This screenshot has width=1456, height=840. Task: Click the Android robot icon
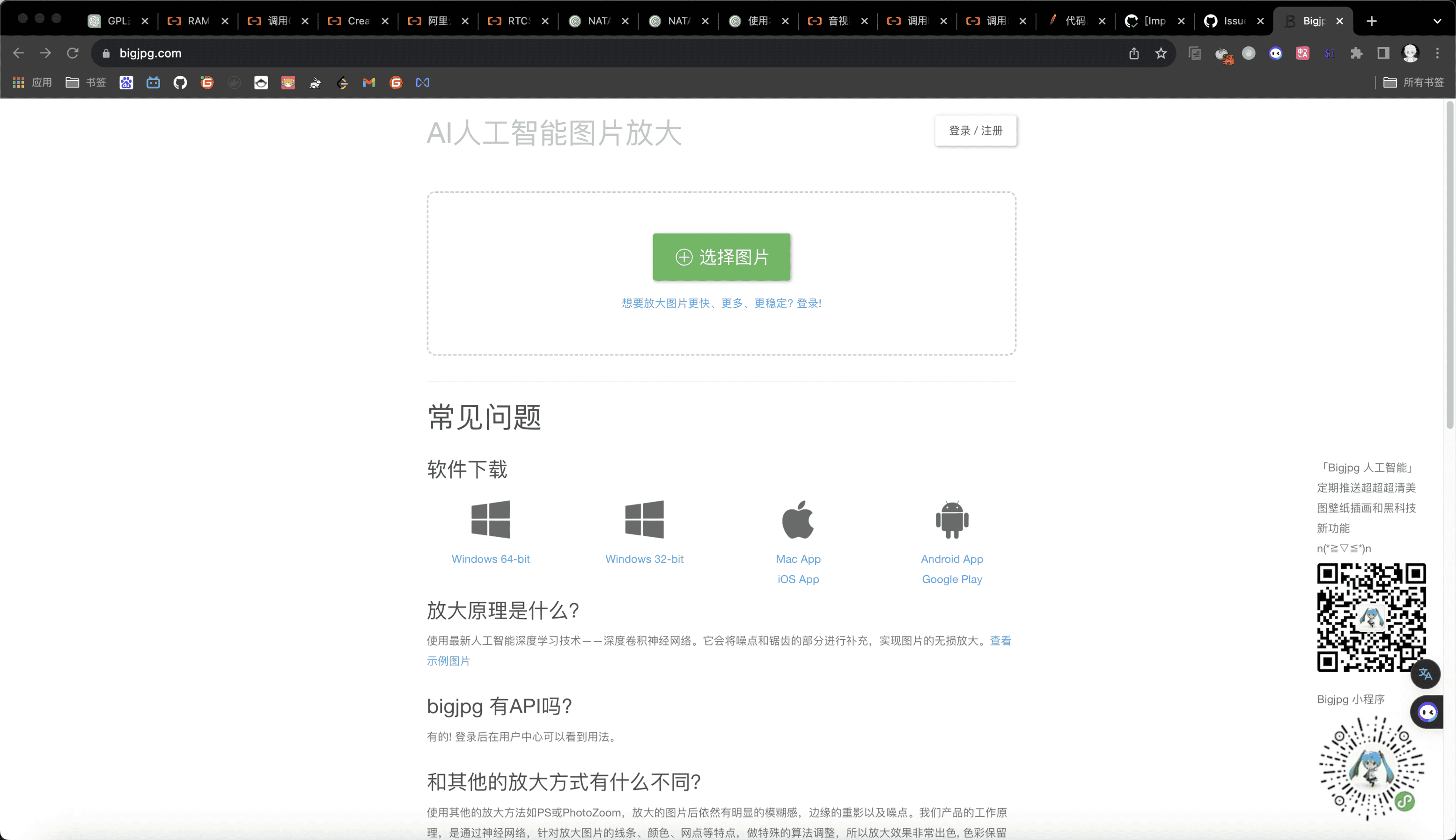click(952, 519)
